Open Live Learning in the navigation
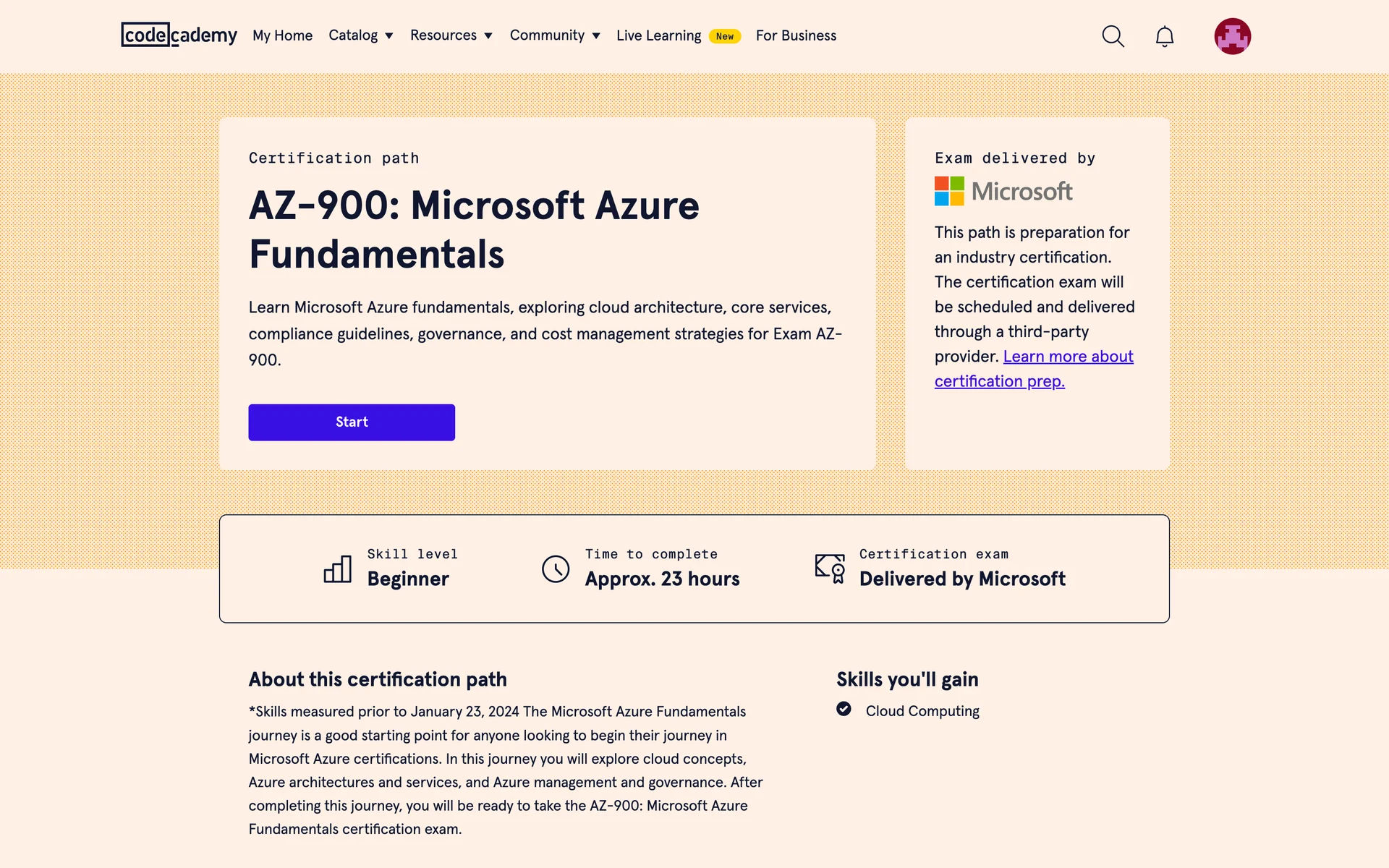 pos(658,35)
